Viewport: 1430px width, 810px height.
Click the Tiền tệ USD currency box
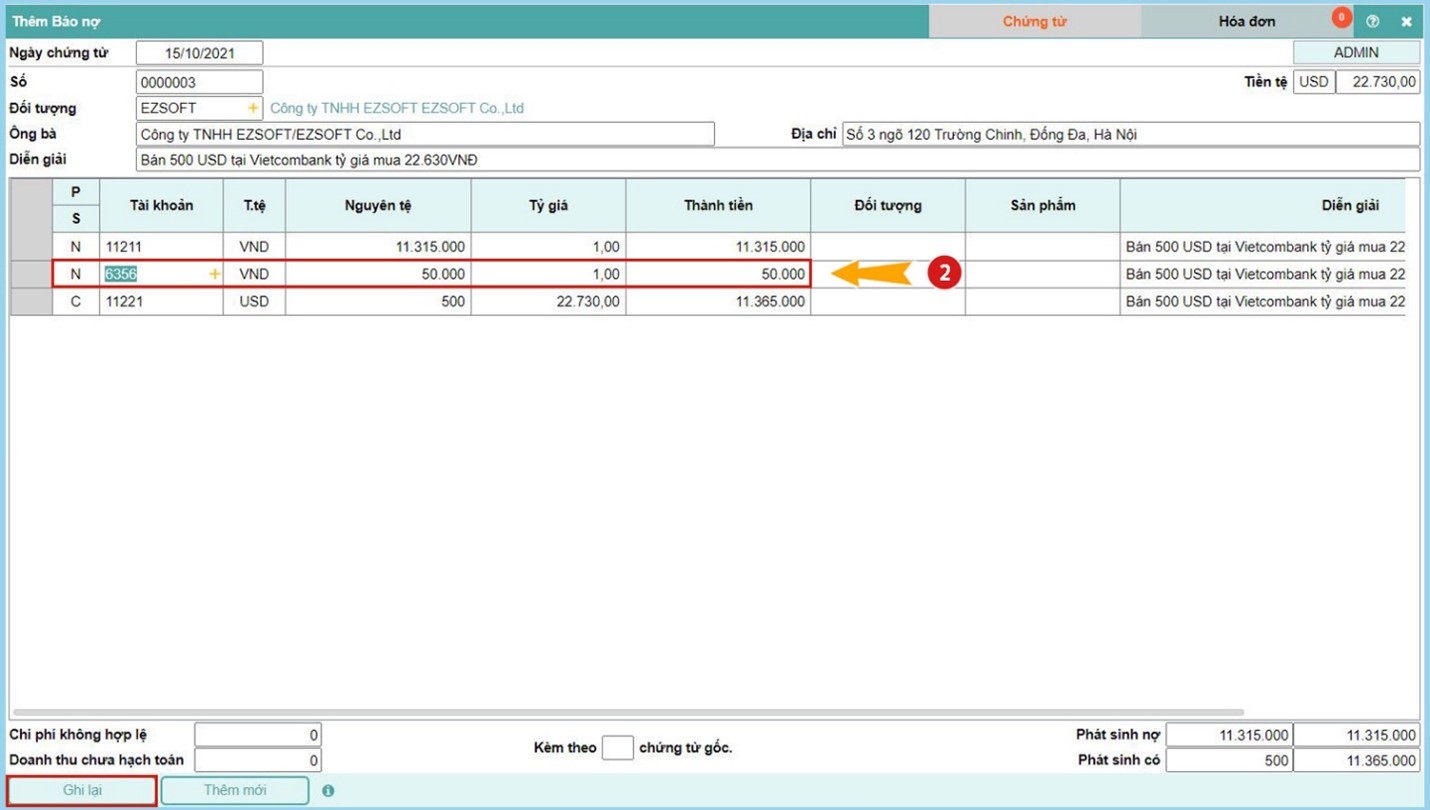[1313, 82]
